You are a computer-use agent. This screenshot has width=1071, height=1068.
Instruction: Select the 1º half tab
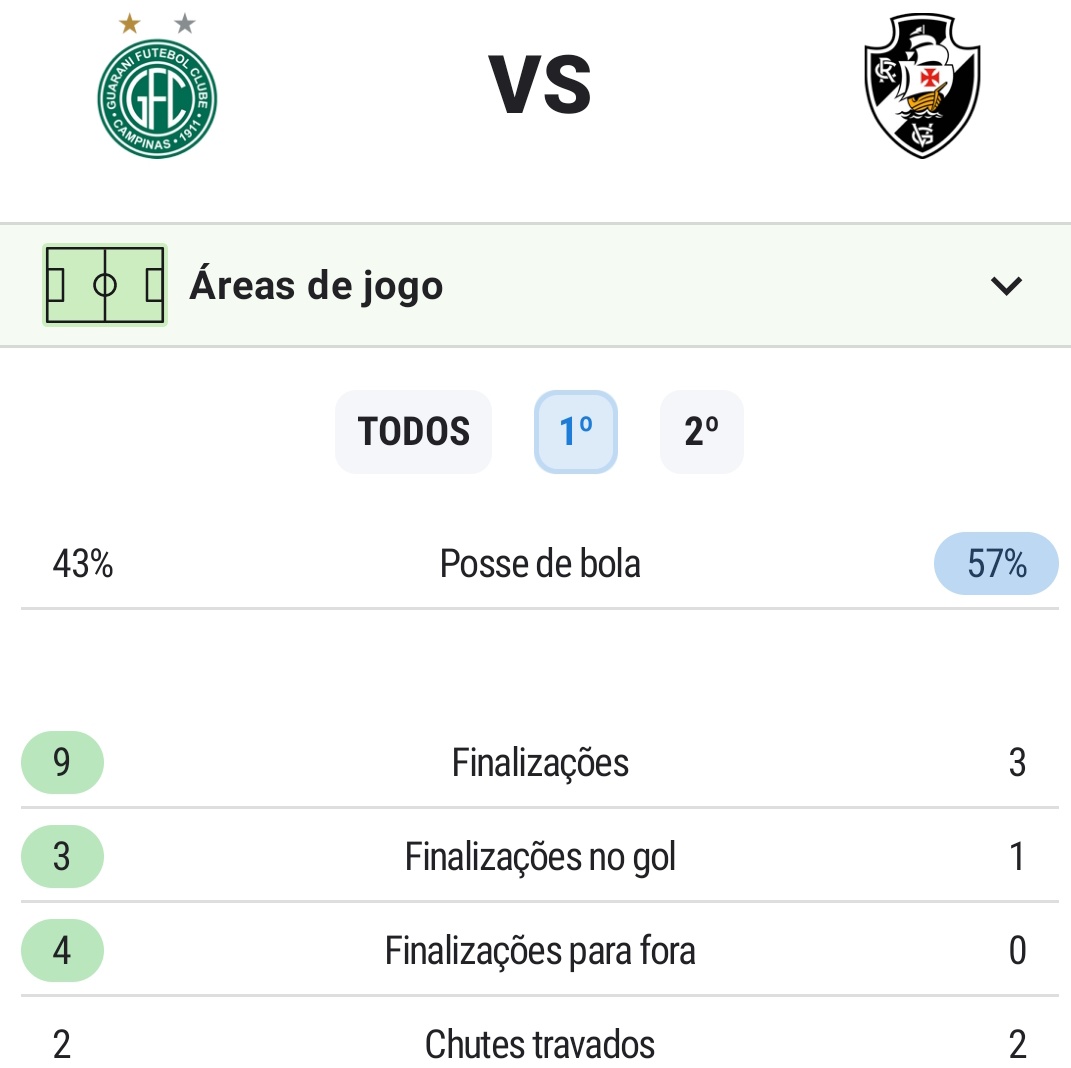[576, 432]
